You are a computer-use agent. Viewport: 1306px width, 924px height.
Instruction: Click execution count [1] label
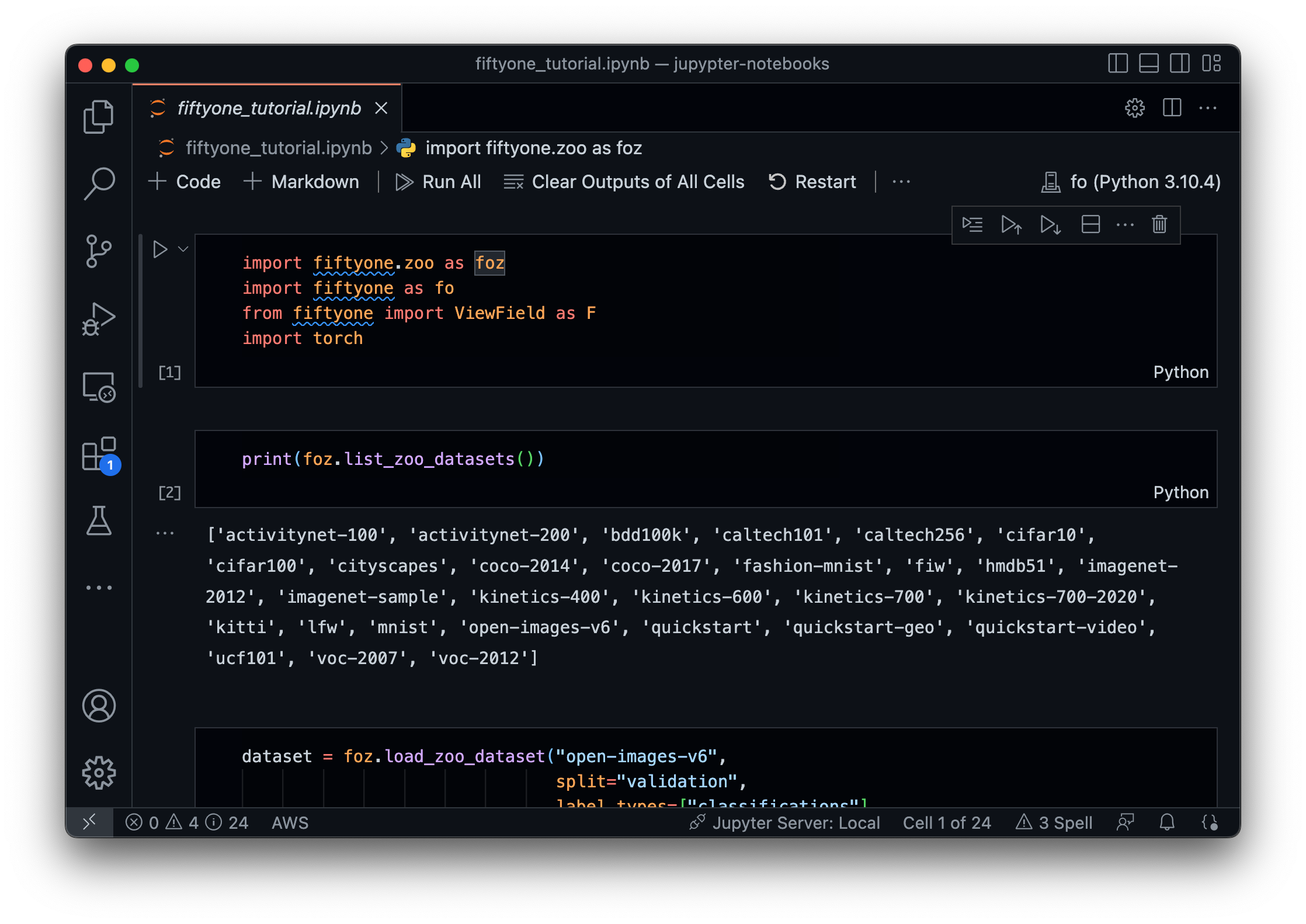(170, 372)
